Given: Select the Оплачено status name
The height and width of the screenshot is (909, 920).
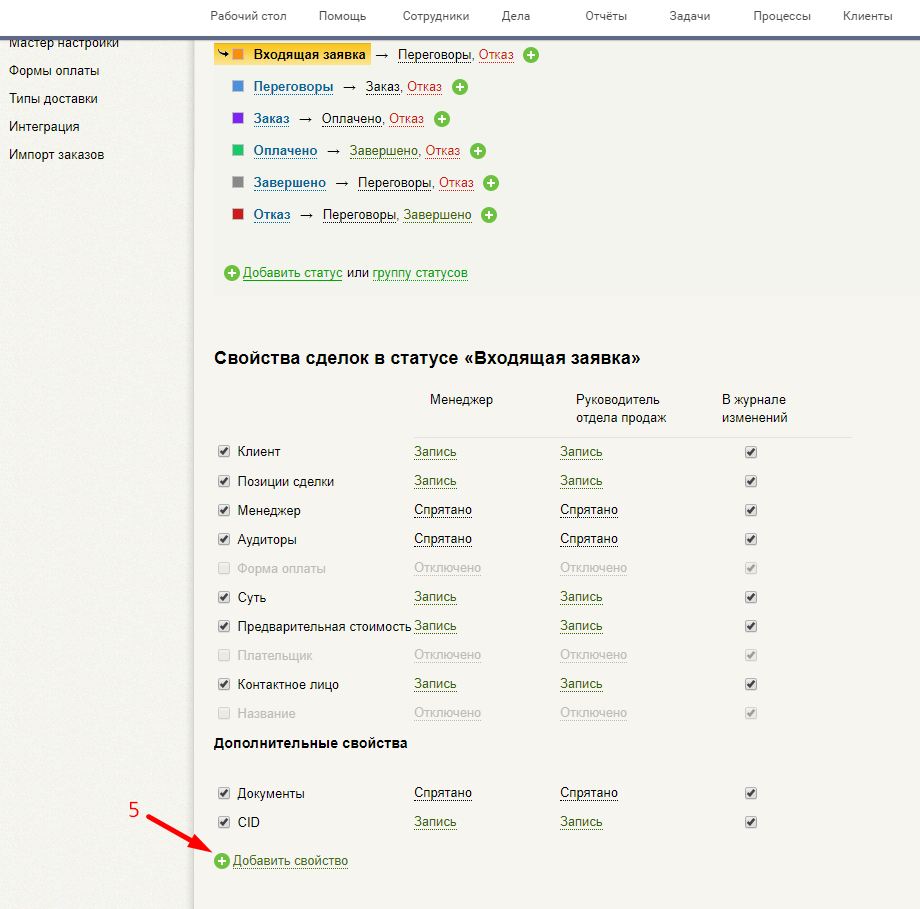Looking at the screenshot, I should click(x=285, y=151).
